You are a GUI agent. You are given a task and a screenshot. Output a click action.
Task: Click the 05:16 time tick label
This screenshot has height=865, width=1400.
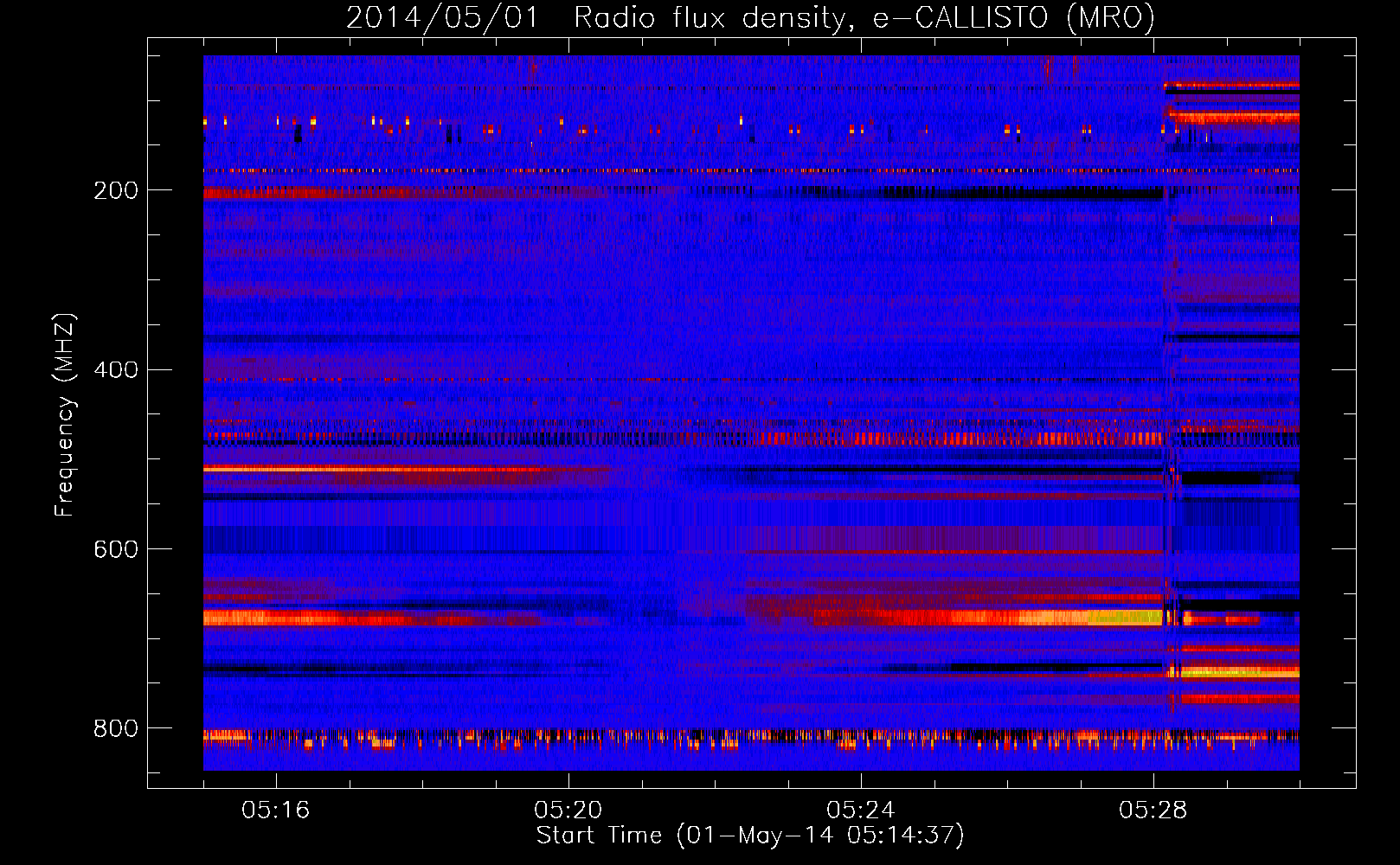pyautogui.click(x=275, y=811)
